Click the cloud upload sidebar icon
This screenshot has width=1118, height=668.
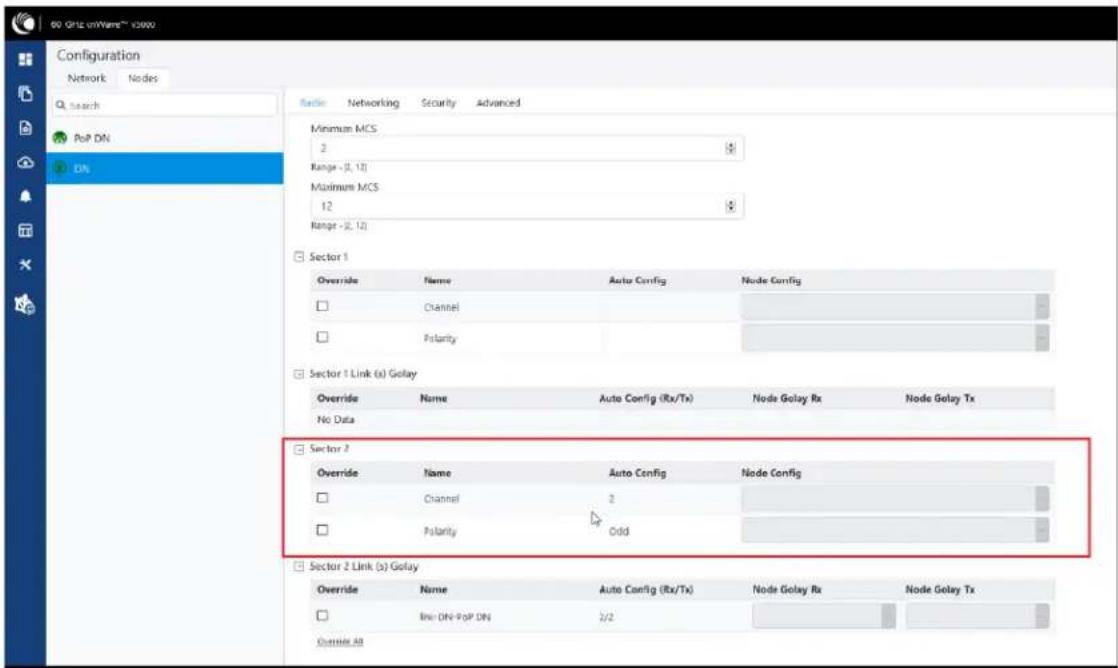(25, 163)
